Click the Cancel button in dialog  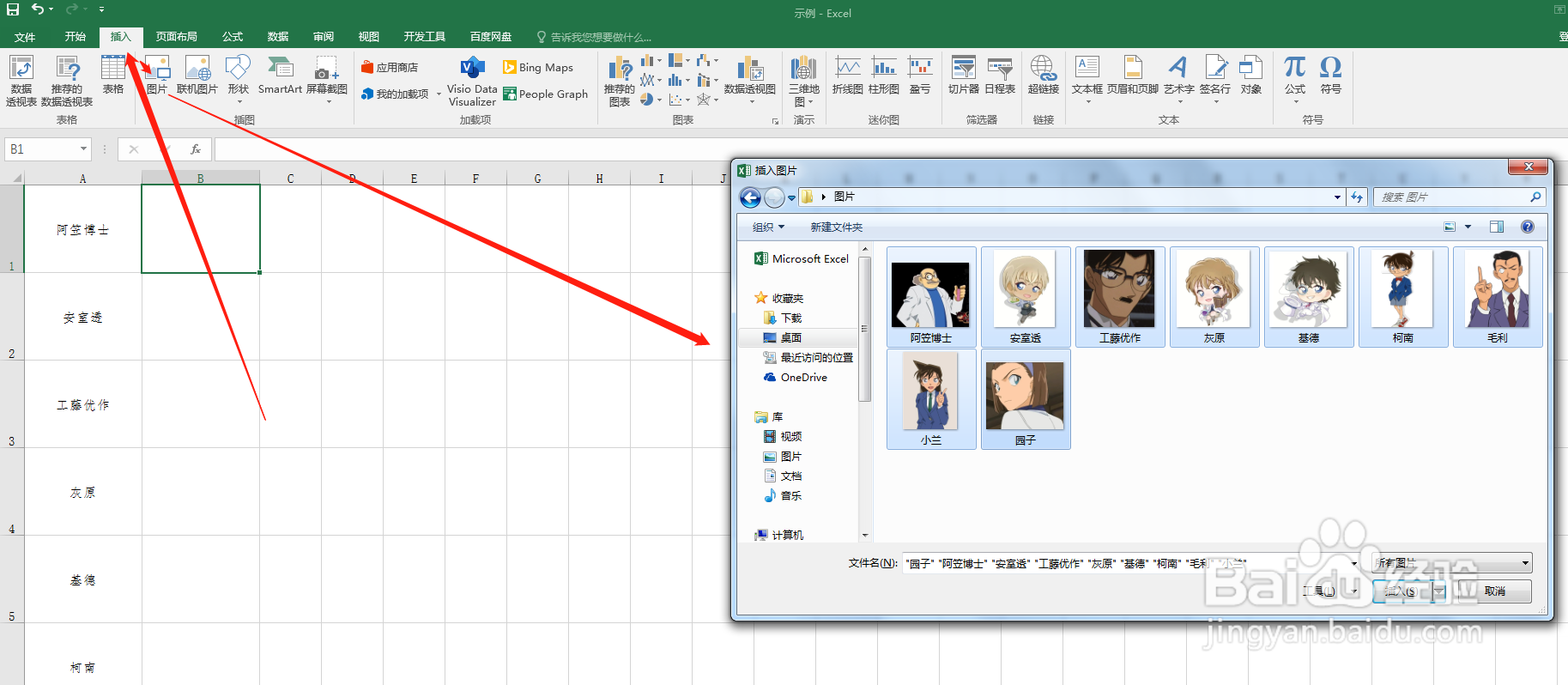(x=1494, y=591)
